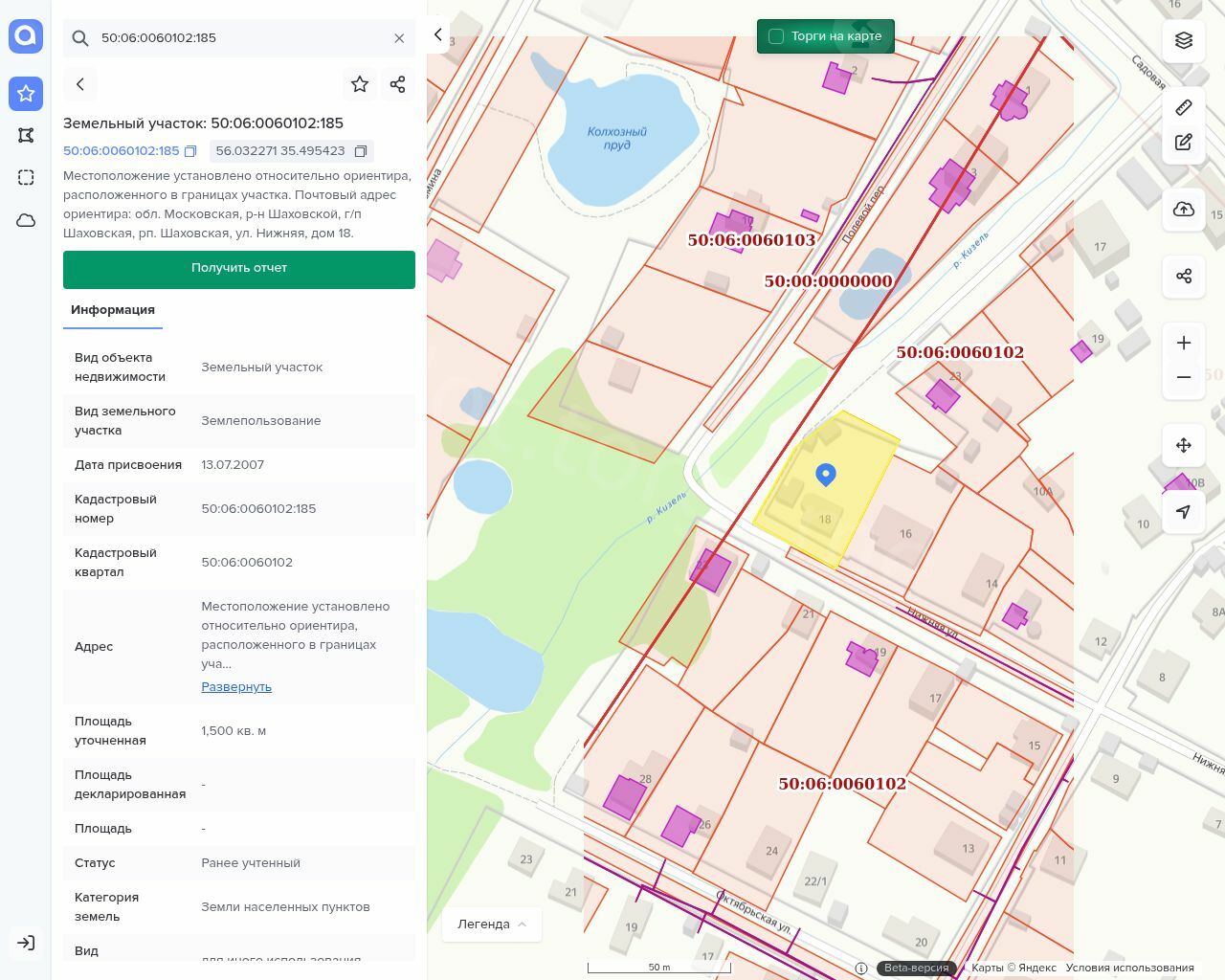Copy coordinates 56.032271 35.495423
1225x980 pixels.
tap(361, 151)
